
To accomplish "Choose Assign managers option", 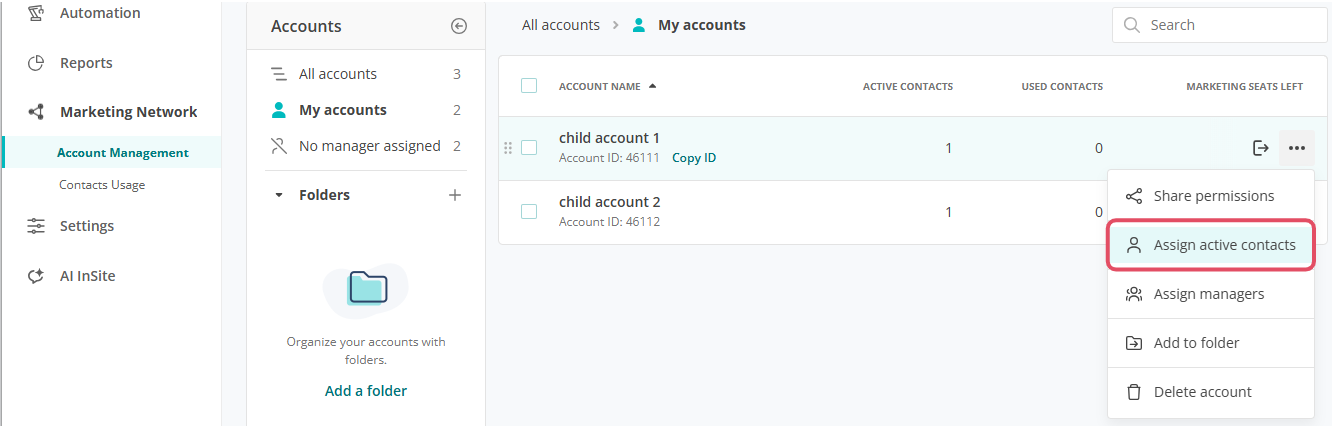I will [x=1211, y=294].
